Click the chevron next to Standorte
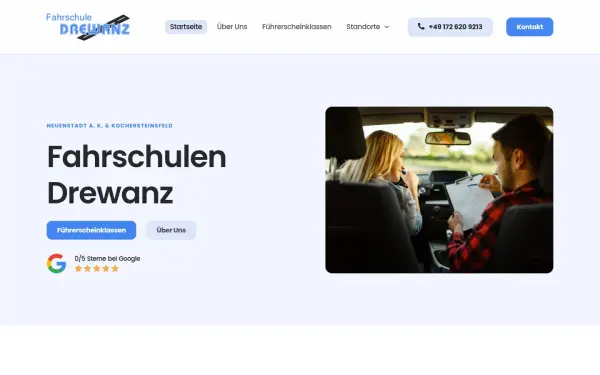The width and height of the screenshot is (600, 375). [x=386, y=27]
